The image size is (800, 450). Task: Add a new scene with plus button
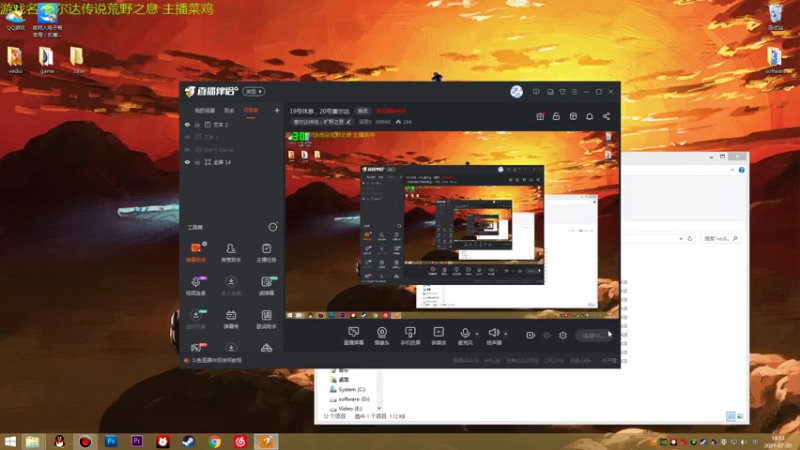pyautogui.click(x=277, y=110)
